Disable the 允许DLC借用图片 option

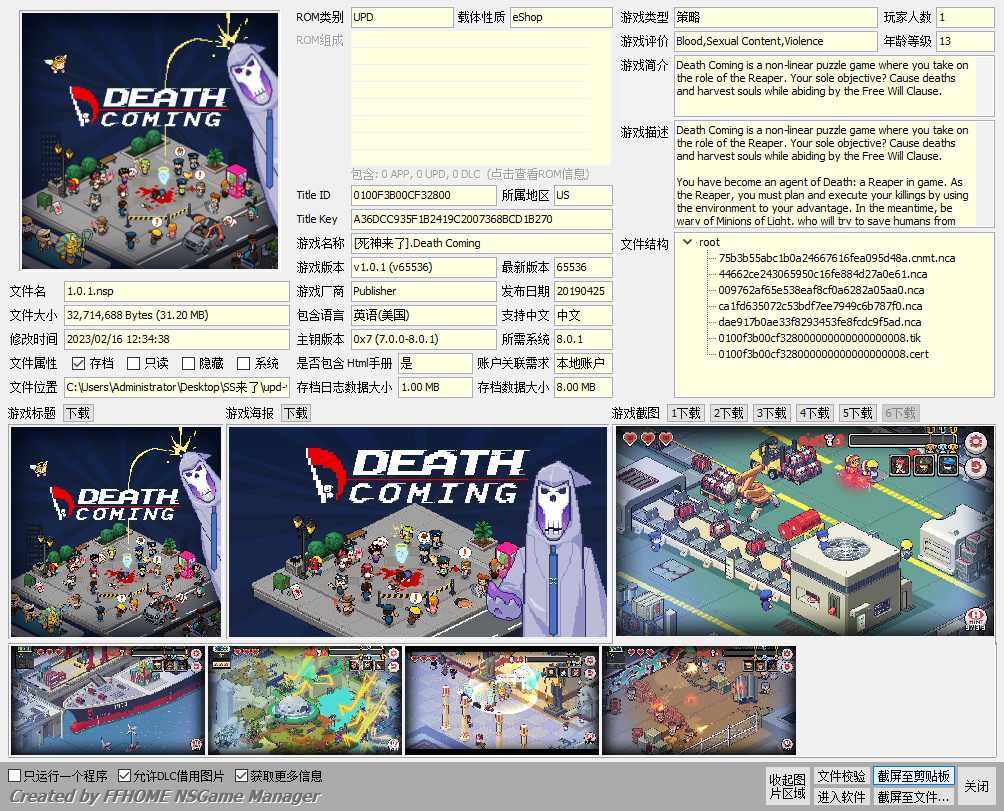[125, 776]
